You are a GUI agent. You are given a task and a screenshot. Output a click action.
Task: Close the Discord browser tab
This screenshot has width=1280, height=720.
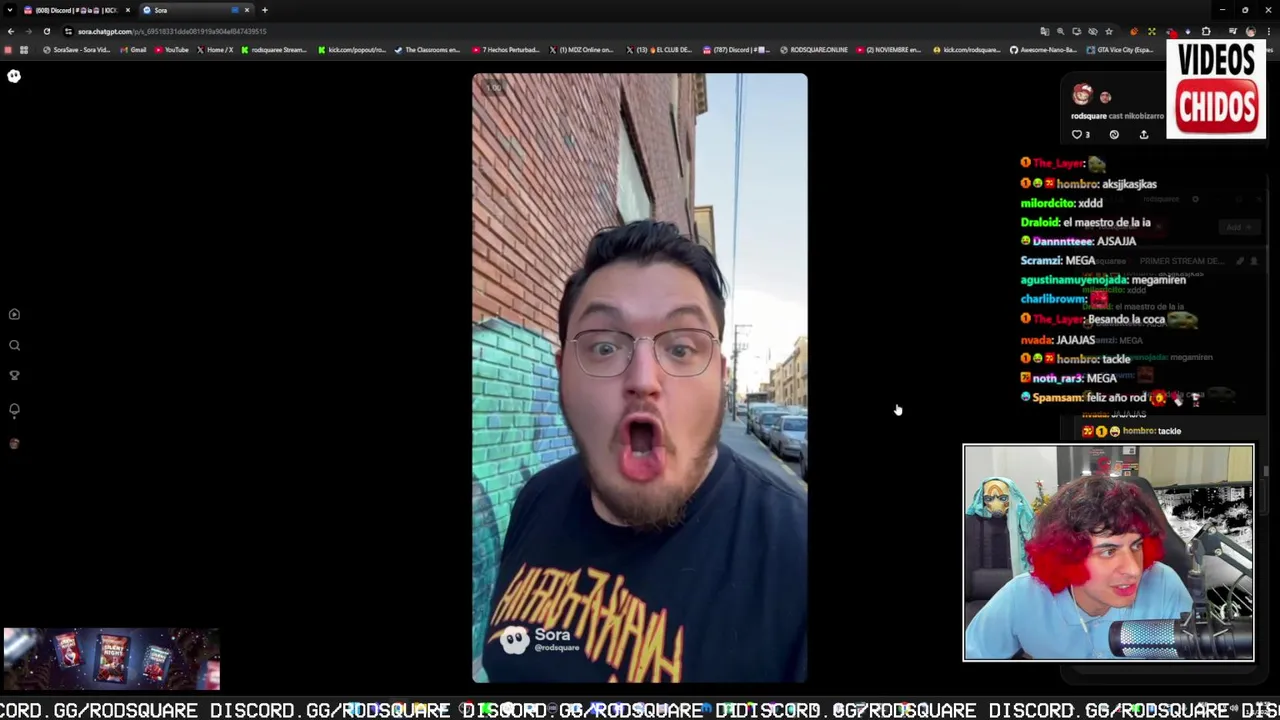(x=127, y=10)
